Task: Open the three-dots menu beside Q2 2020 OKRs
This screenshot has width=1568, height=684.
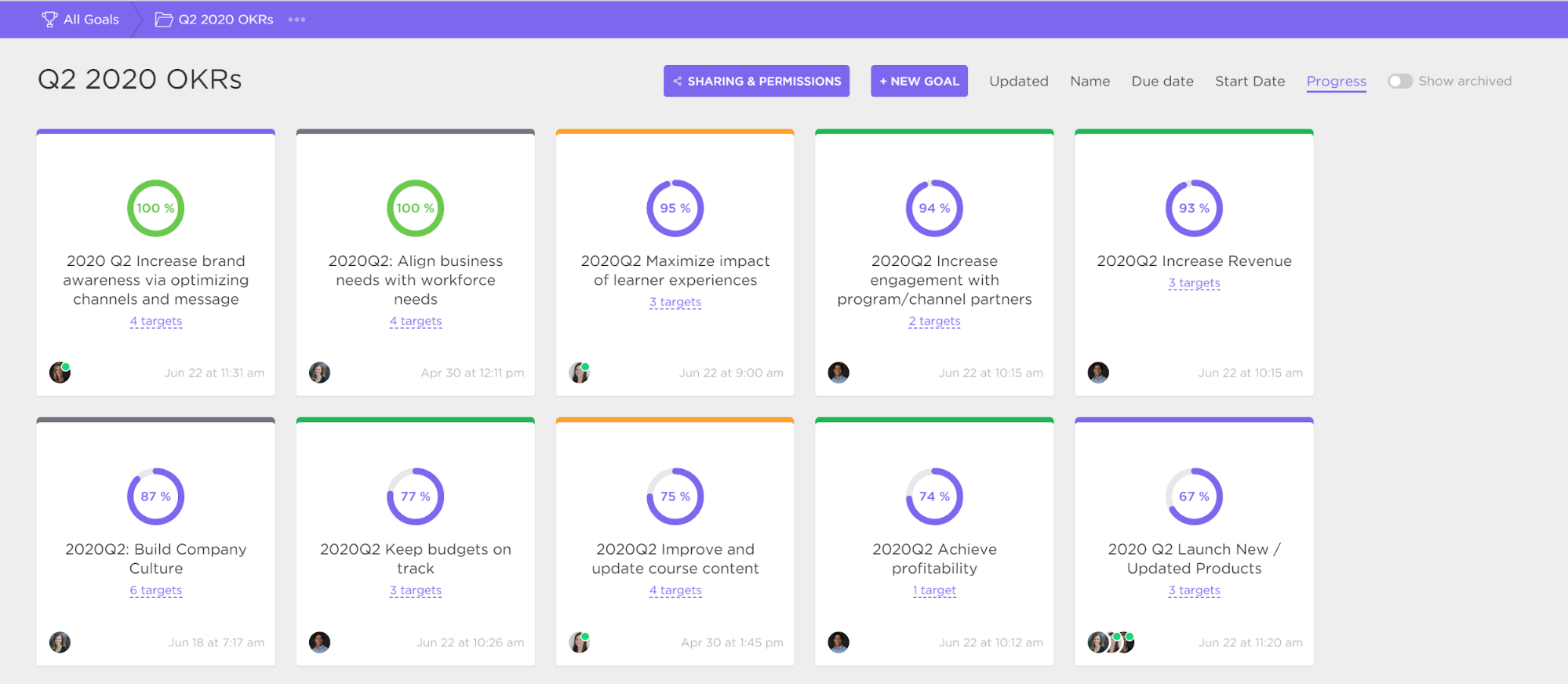Action: tap(297, 20)
